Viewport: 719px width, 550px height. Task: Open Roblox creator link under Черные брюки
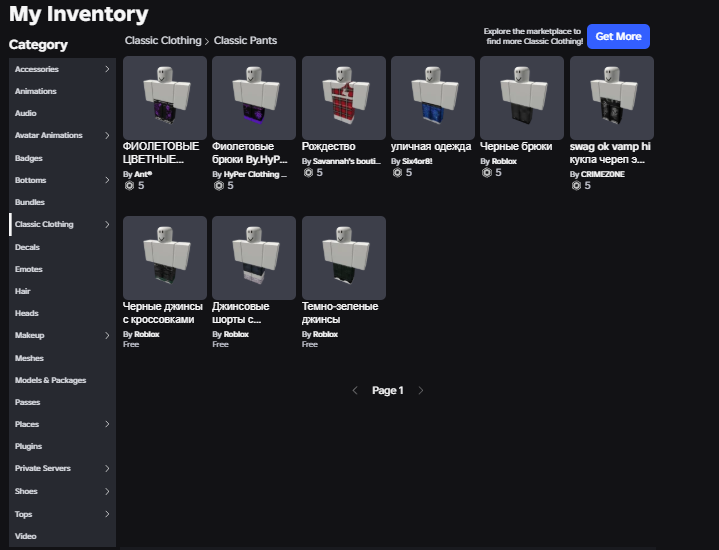point(504,161)
